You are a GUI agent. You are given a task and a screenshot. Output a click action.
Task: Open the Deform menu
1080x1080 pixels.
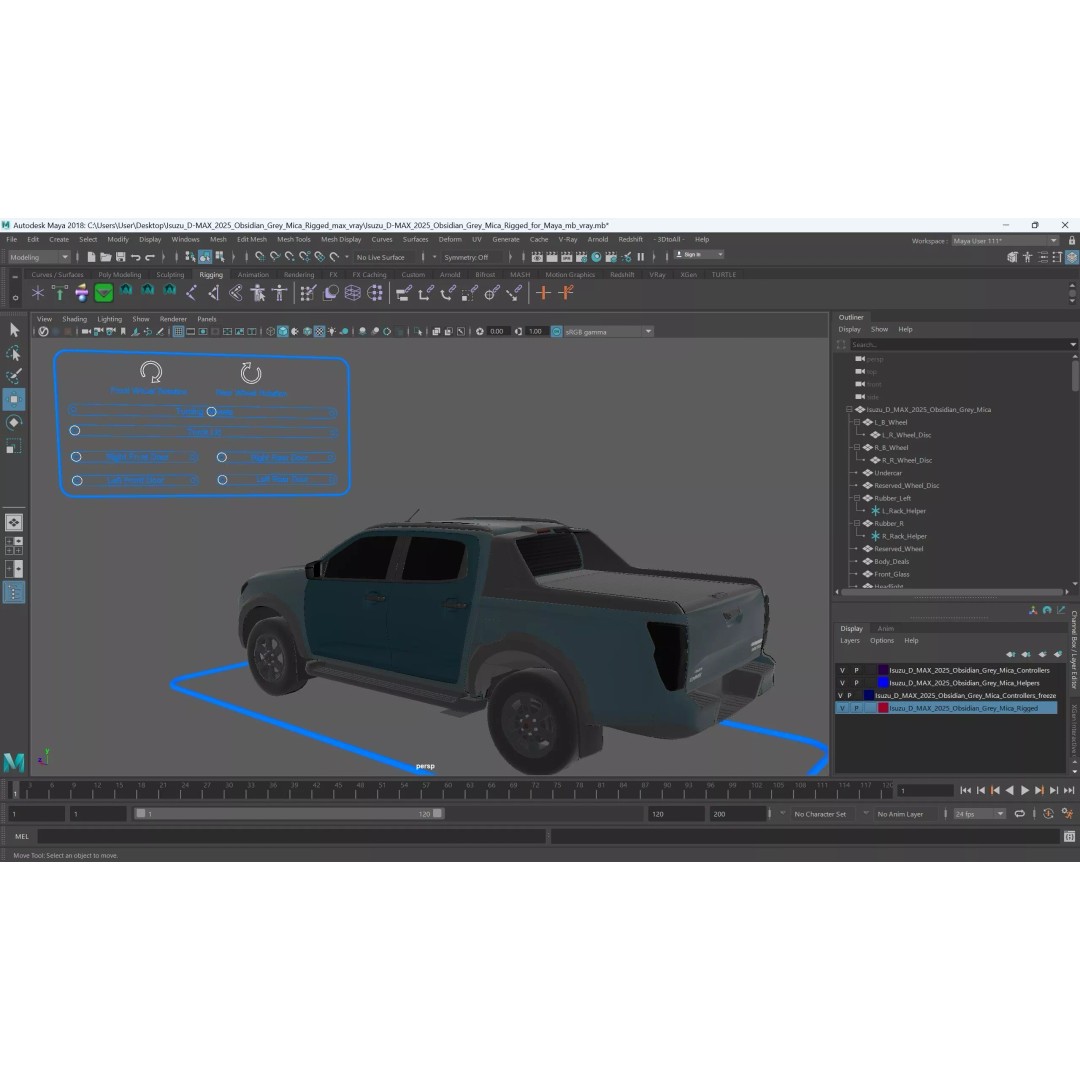[x=450, y=240]
